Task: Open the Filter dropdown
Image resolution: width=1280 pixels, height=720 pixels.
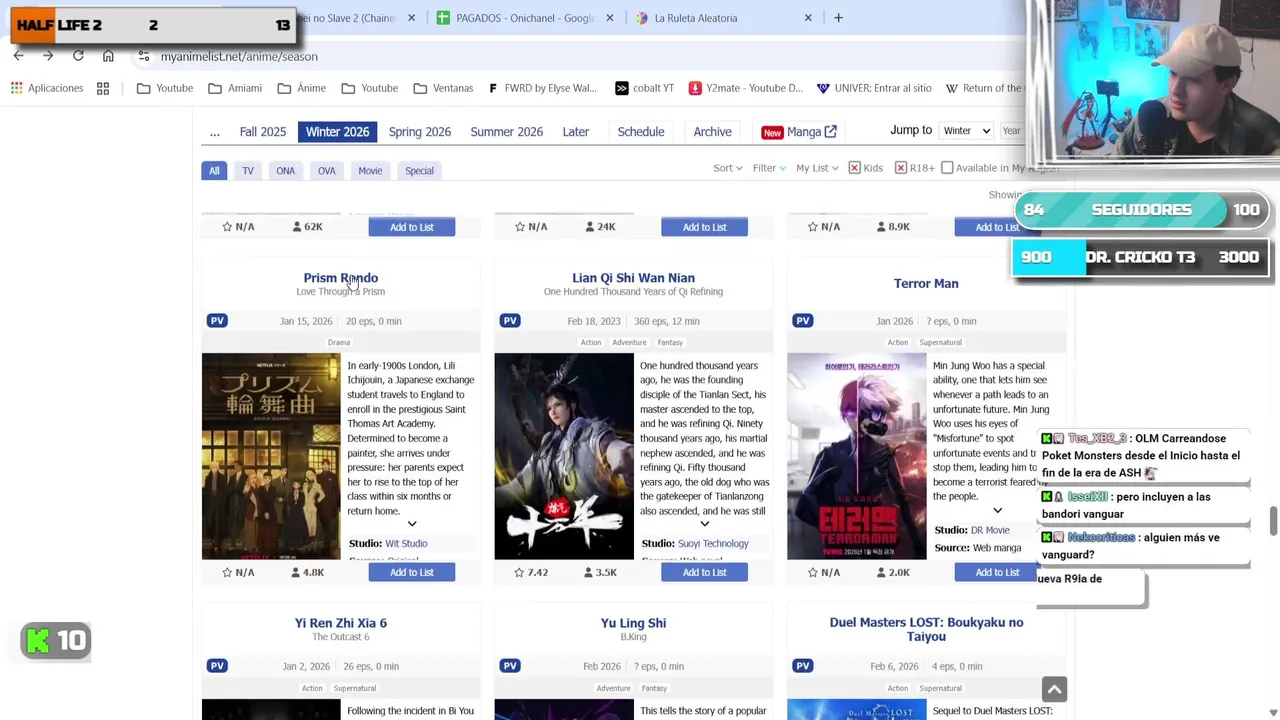Action: coord(769,168)
